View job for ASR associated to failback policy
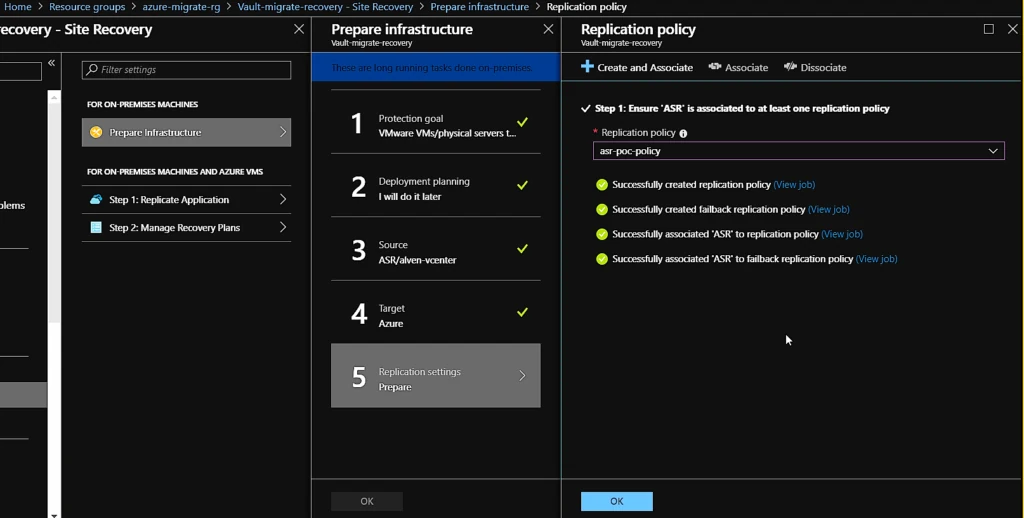This screenshot has width=1024, height=518. point(876,259)
